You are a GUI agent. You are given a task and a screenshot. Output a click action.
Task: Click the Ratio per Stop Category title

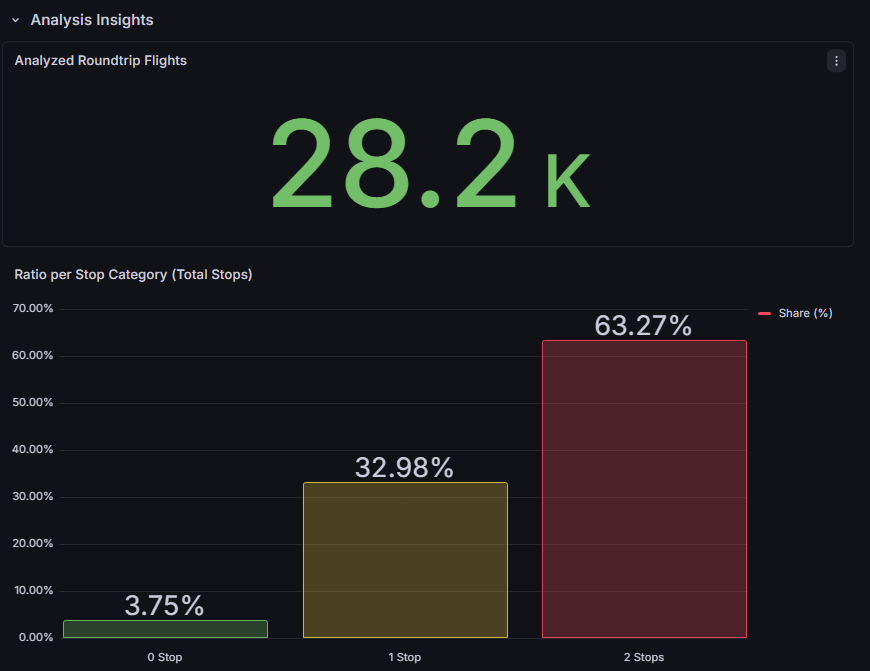pos(133,274)
